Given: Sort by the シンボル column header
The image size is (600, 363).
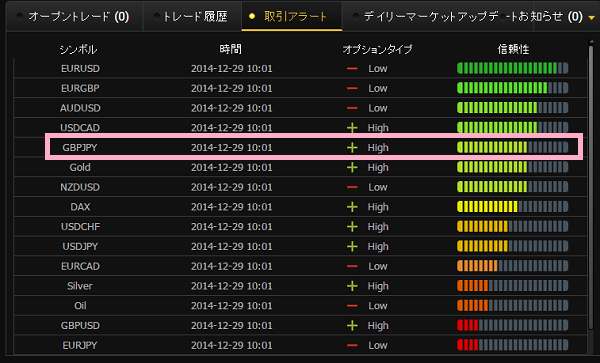Looking at the screenshot, I should click(78, 49).
